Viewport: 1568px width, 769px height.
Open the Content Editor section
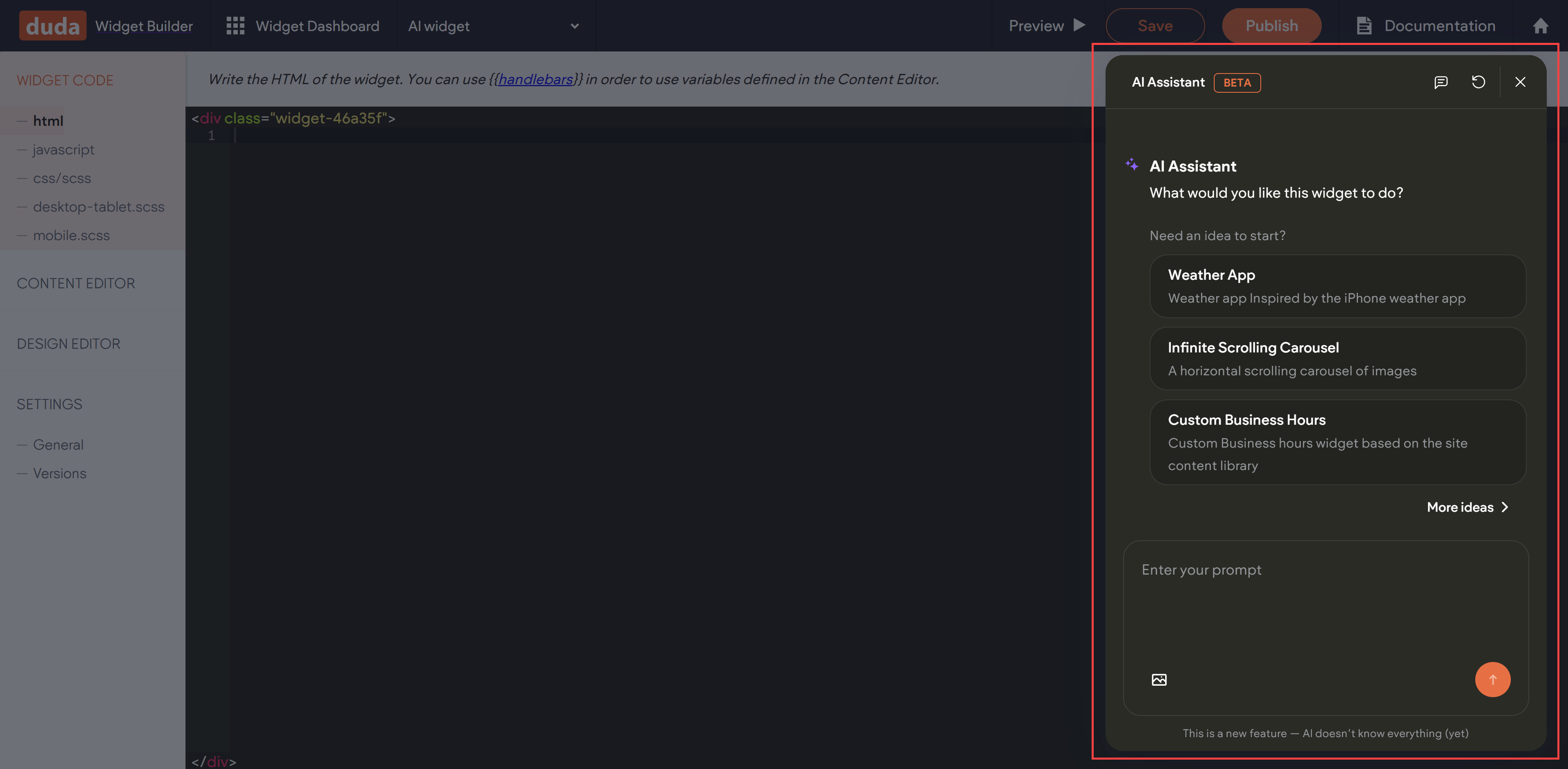pyautogui.click(x=76, y=283)
